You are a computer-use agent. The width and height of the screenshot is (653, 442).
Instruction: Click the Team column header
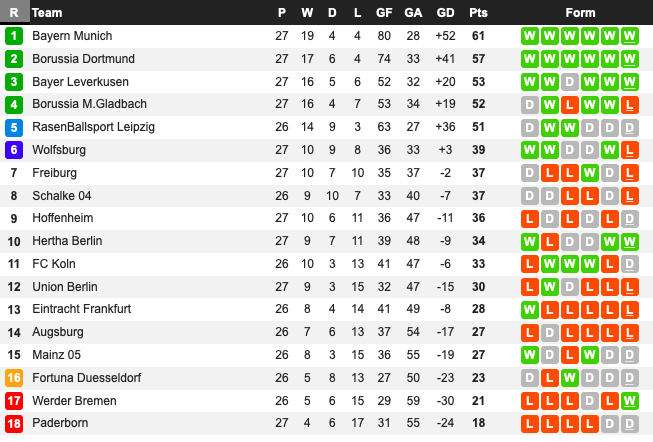pyautogui.click(x=47, y=13)
